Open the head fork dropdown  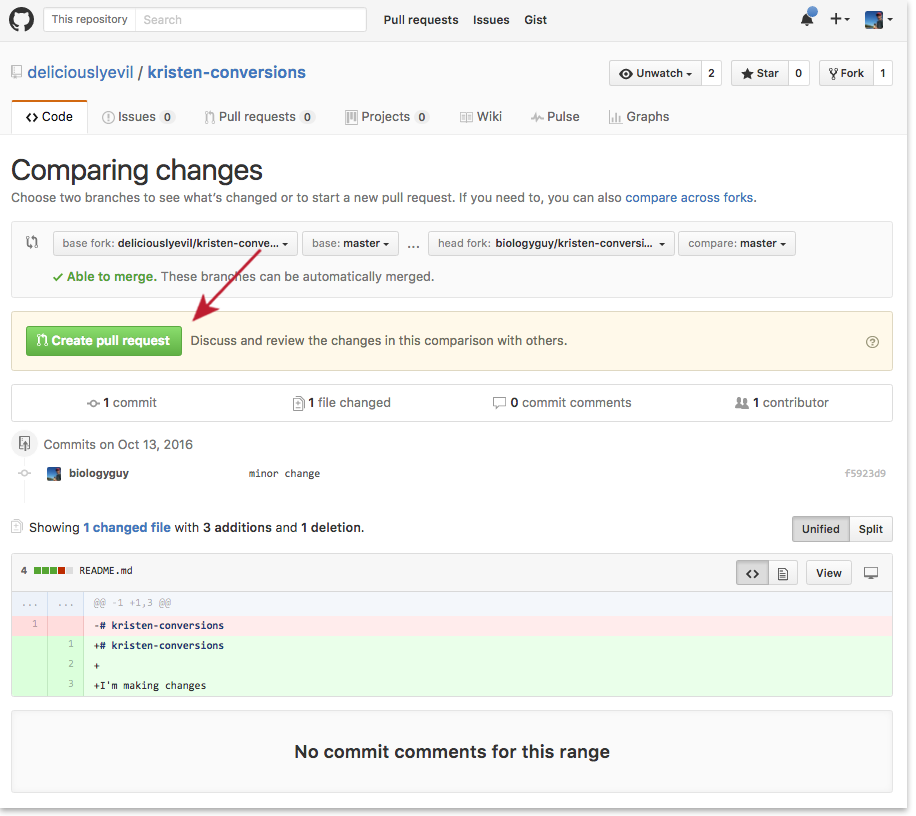click(x=551, y=244)
